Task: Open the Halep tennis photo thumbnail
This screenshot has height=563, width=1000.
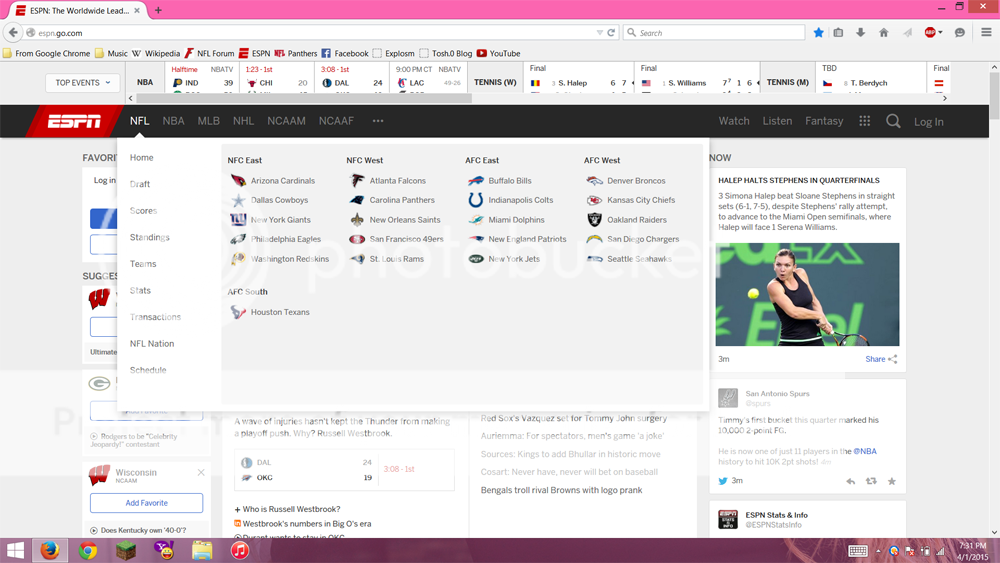Action: pyautogui.click(x=807, y=295)
